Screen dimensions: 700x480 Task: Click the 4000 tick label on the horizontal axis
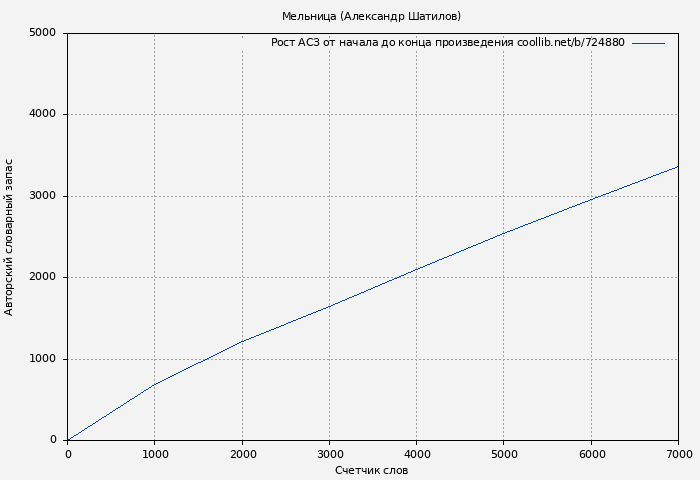point(416,454)
